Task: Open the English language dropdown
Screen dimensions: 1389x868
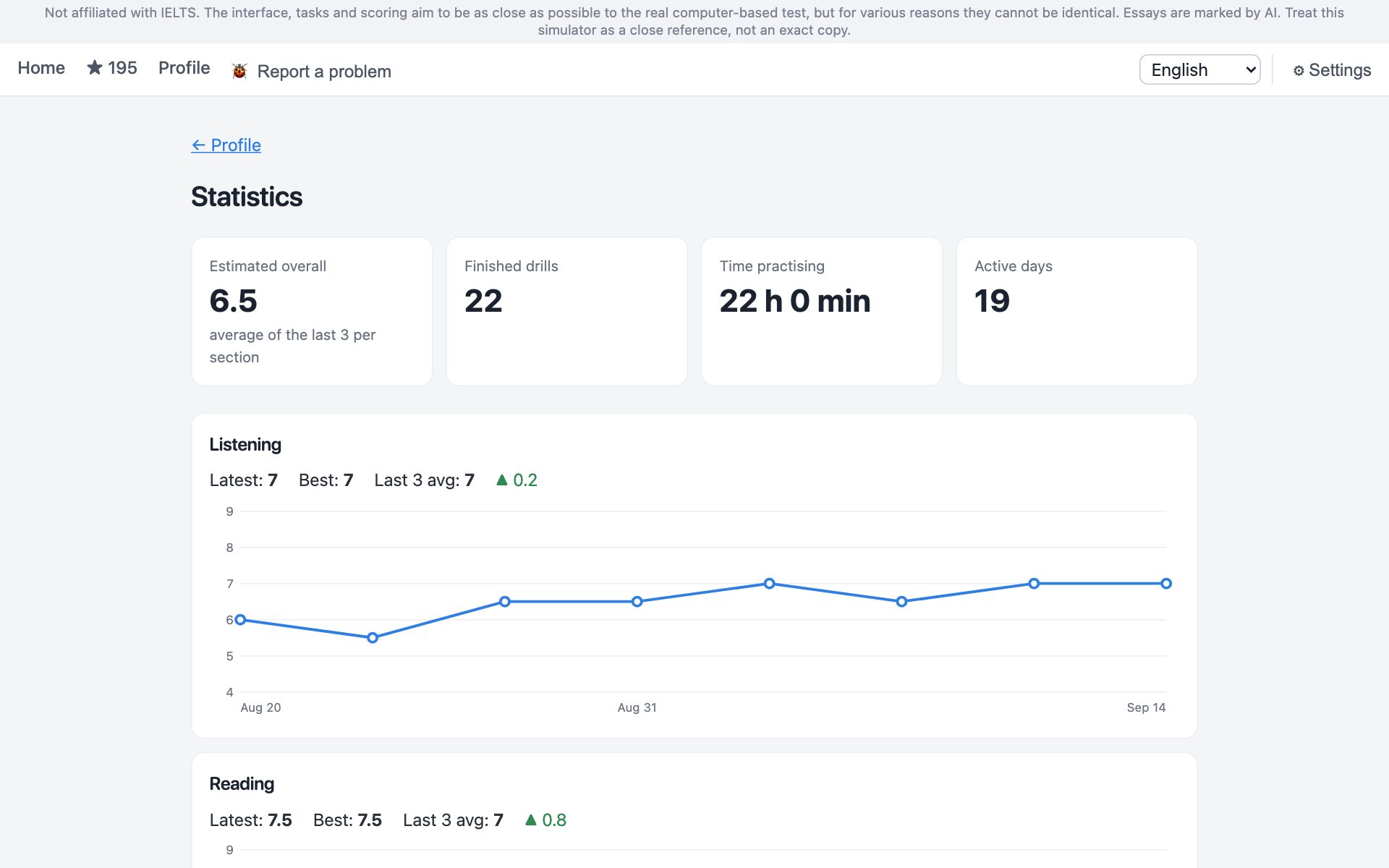Action: pos(1199,69)
